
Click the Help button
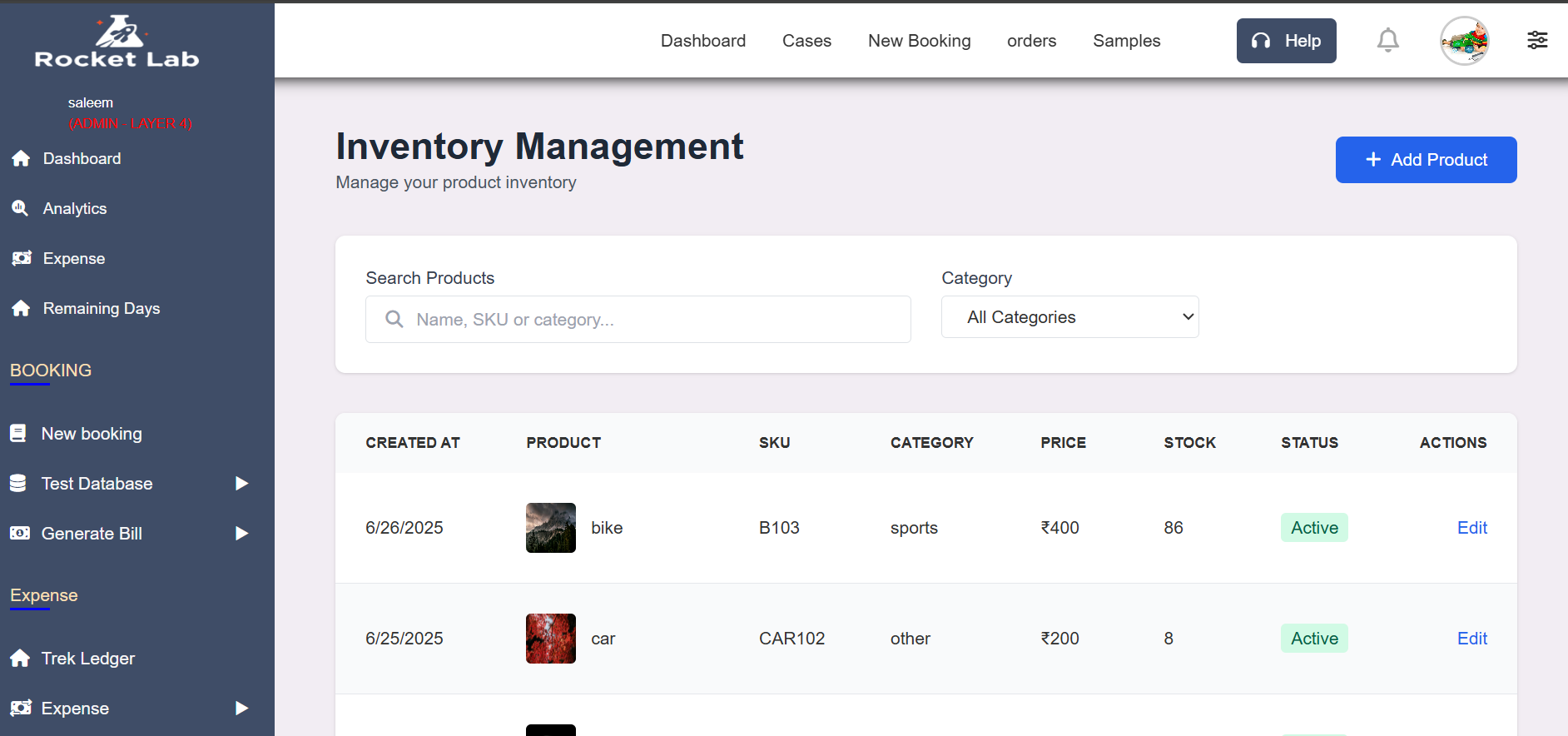pyautogui.click(x=1286, y=41)
